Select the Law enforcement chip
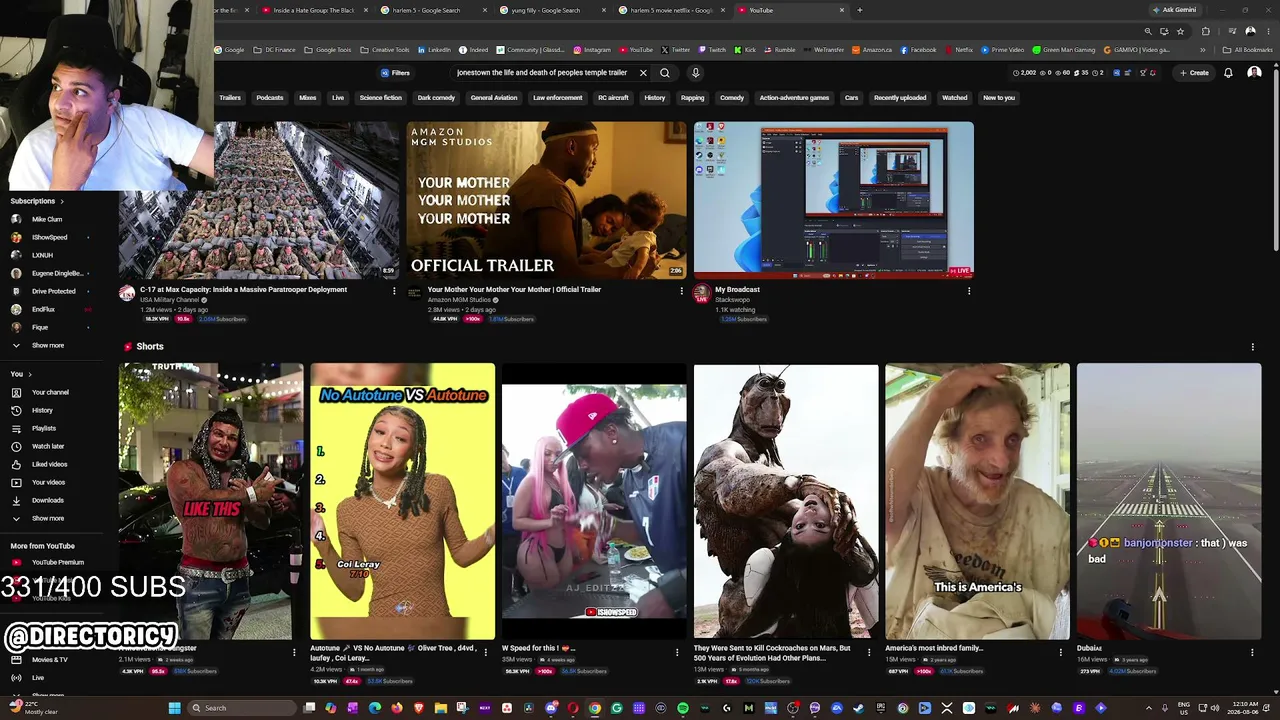Viewport: 1280px width, 720px height. pos(558,98)
